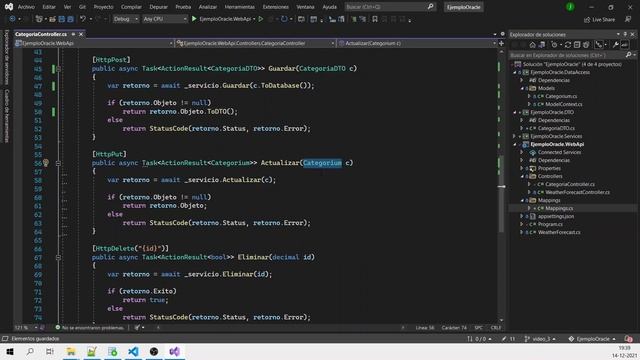Open the startup project dropdown arrow
This screenshot has width=640, height=360.
click(x=254, y=19)
